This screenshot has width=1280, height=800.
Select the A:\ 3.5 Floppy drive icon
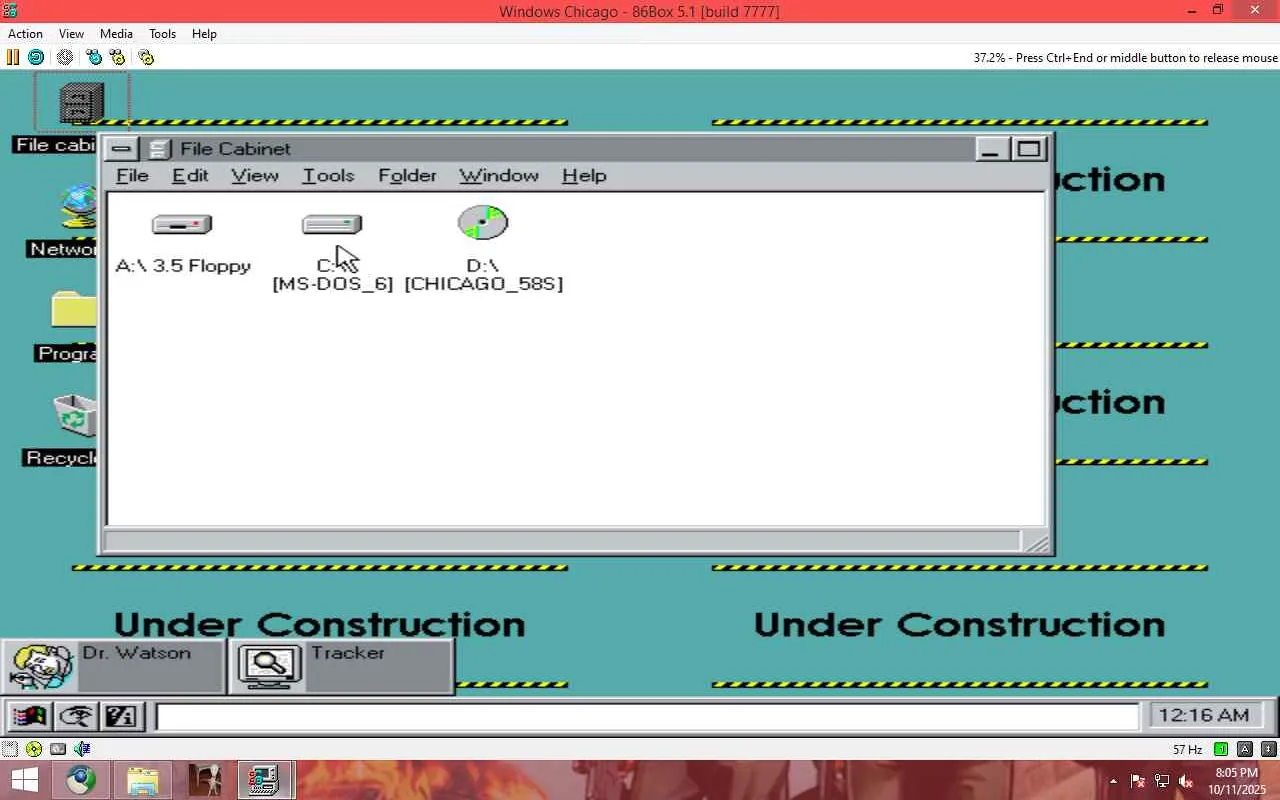(182, 224)
